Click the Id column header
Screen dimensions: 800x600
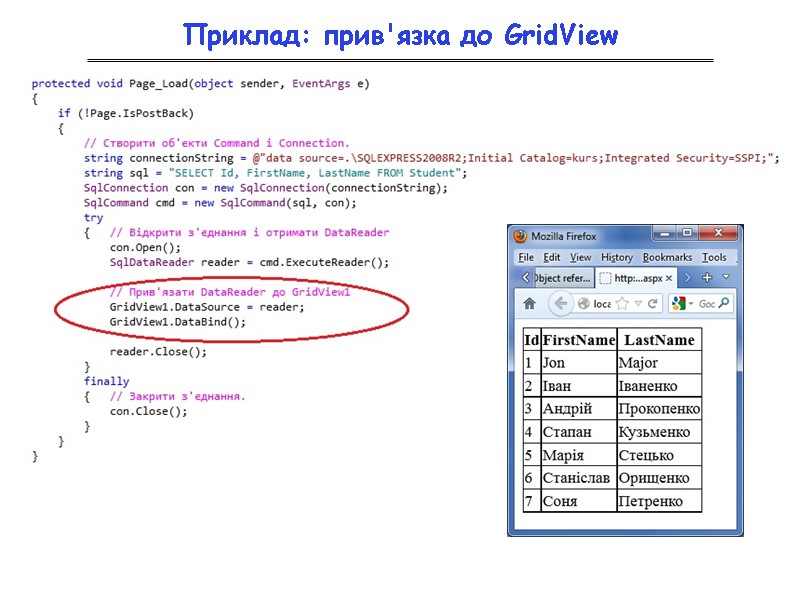click(x=532, y=340)
